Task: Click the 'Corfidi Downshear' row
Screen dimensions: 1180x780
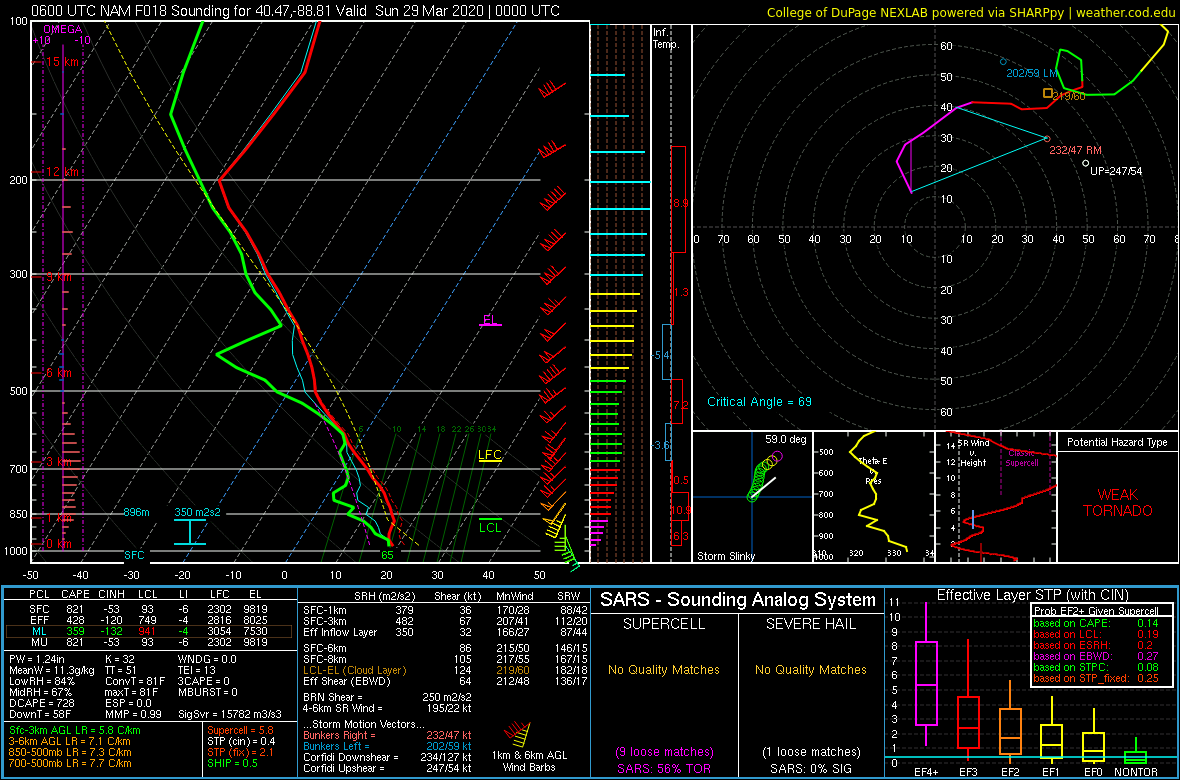Action: coord(387,757)
